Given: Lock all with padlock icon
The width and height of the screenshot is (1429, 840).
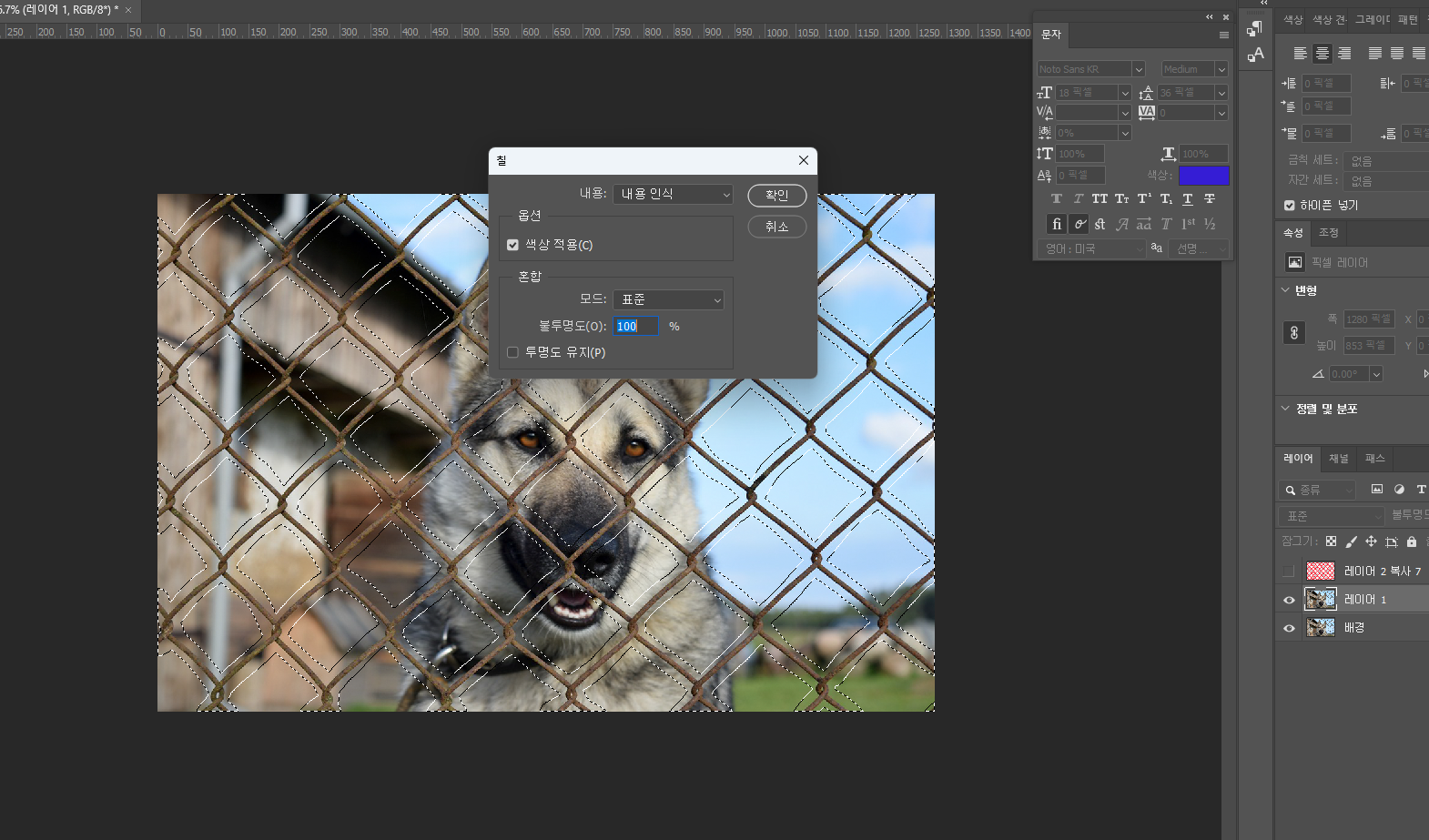Looking at the screenshot, I should click(1411, 541).
